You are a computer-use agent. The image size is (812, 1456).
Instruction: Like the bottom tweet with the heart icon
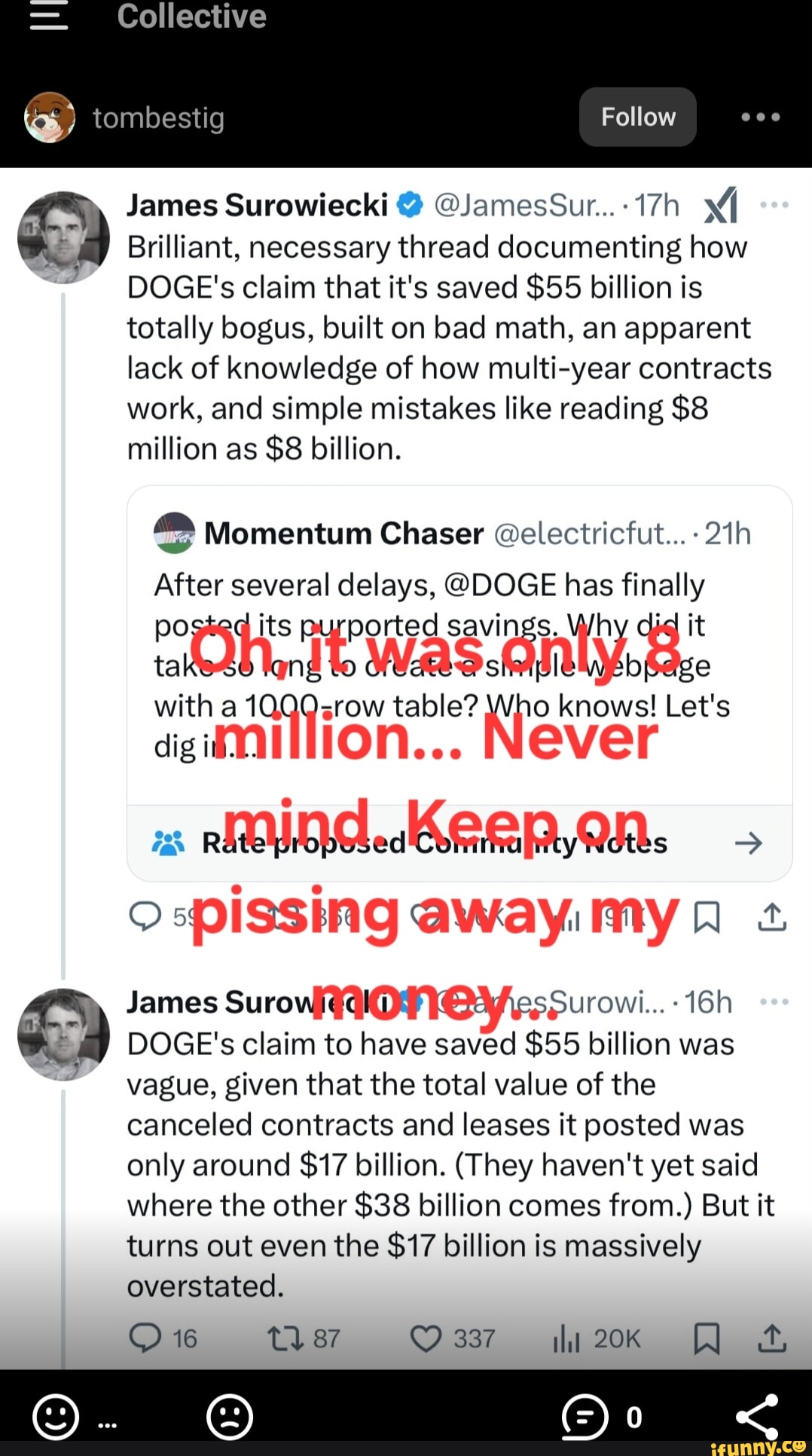(426, 1338)
